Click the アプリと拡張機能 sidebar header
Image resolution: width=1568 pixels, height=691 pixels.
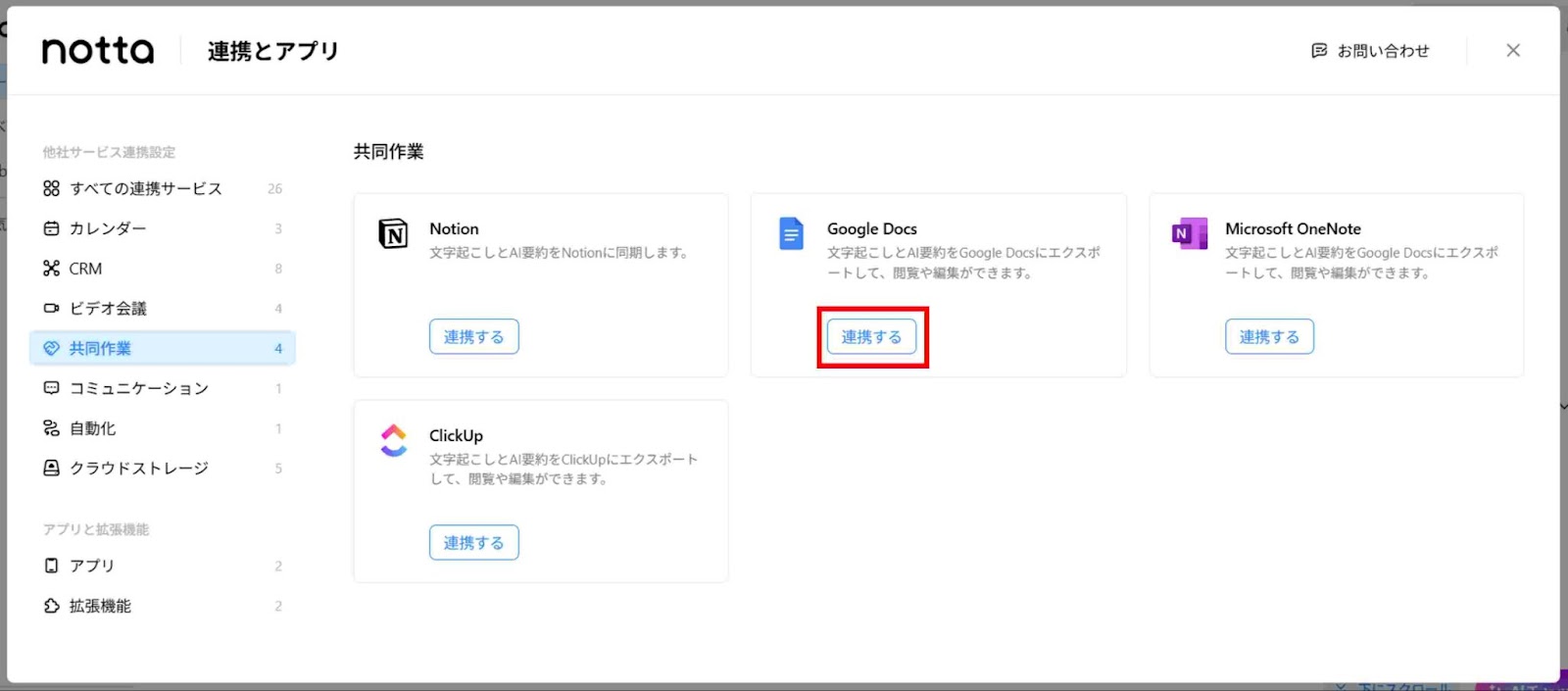(x=95, y=529)
